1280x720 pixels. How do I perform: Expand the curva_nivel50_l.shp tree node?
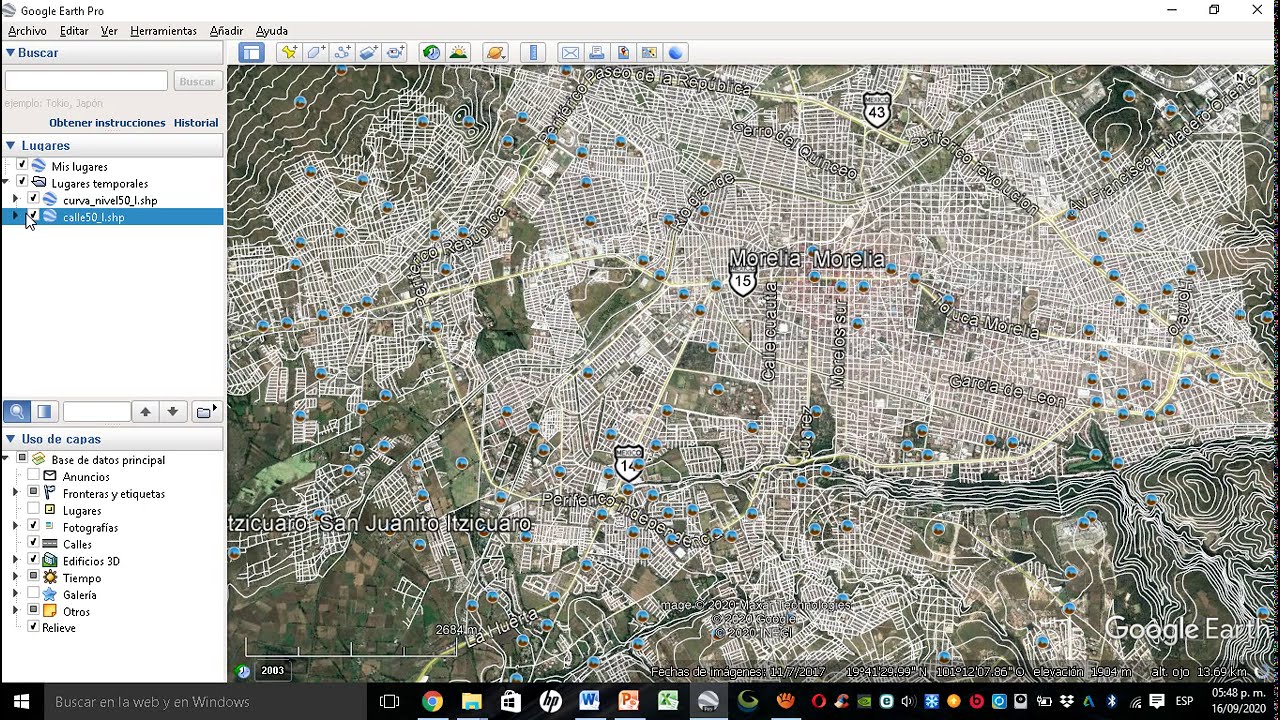15,200
